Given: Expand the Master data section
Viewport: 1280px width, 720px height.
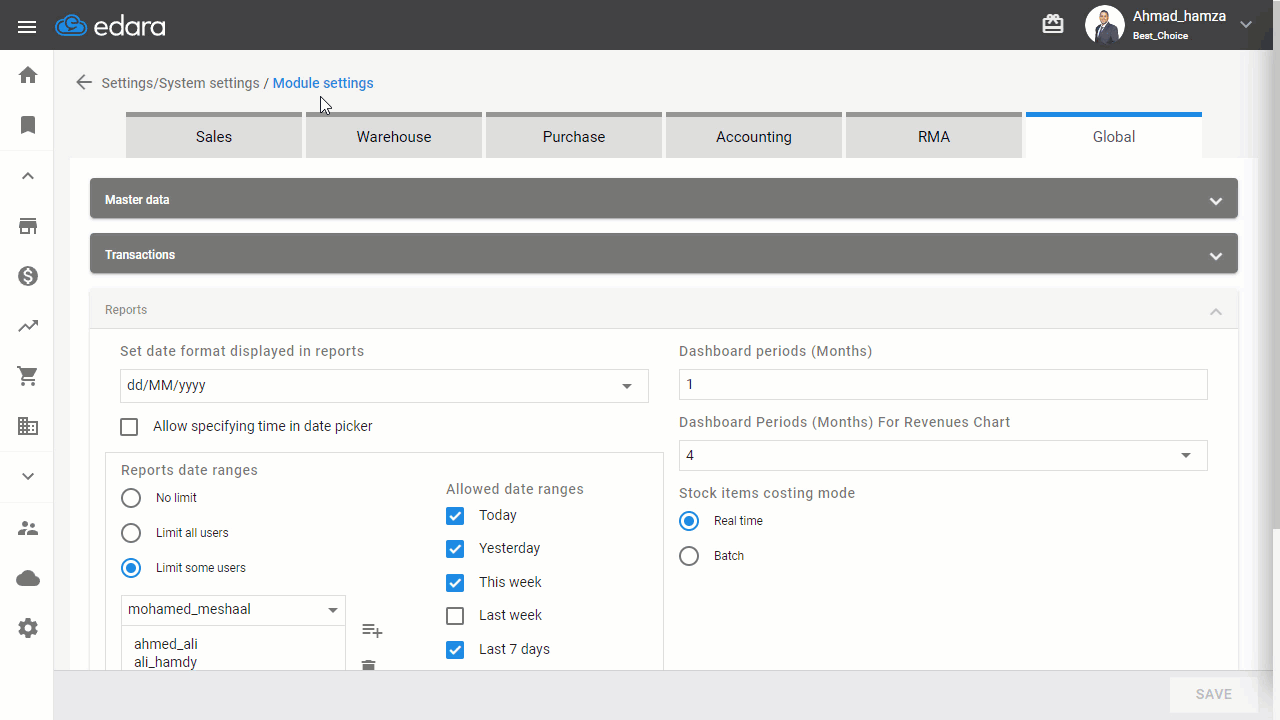Looking at the screenshot, I should [x=664, y=199].
